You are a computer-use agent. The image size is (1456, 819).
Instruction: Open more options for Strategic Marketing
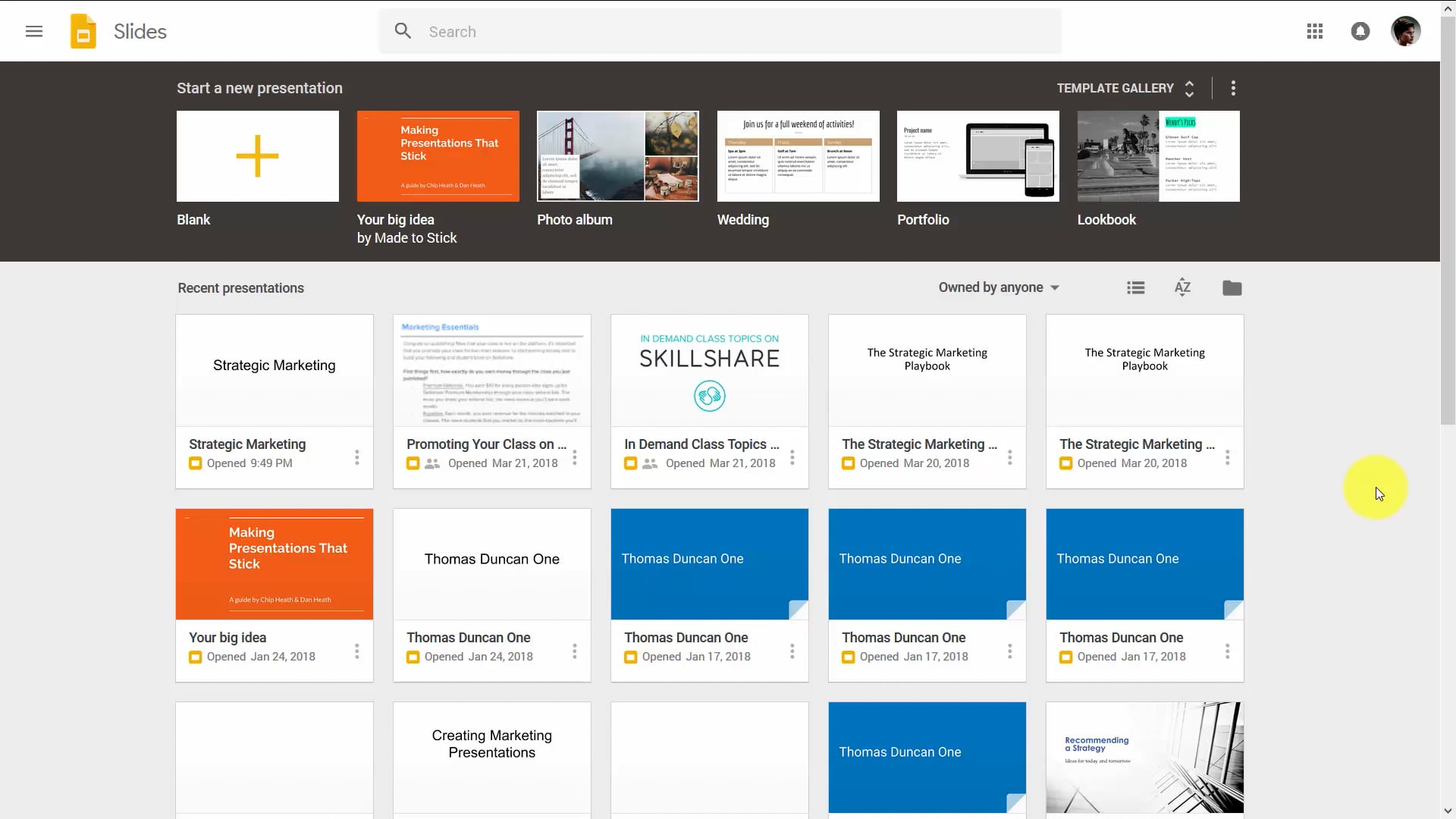(356, 457)
